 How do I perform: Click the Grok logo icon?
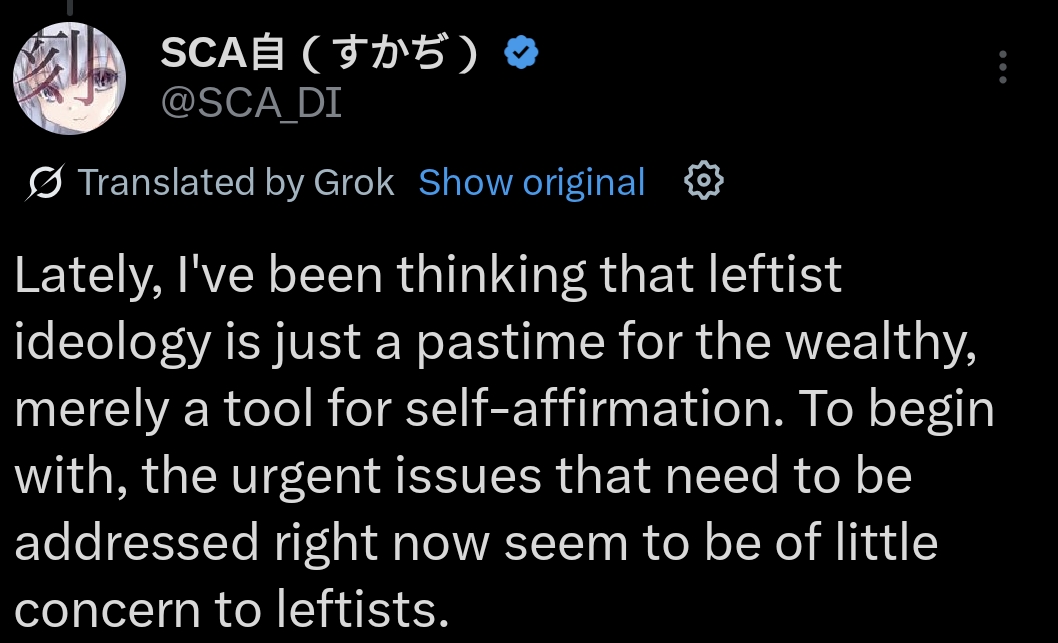pos(44,183)
